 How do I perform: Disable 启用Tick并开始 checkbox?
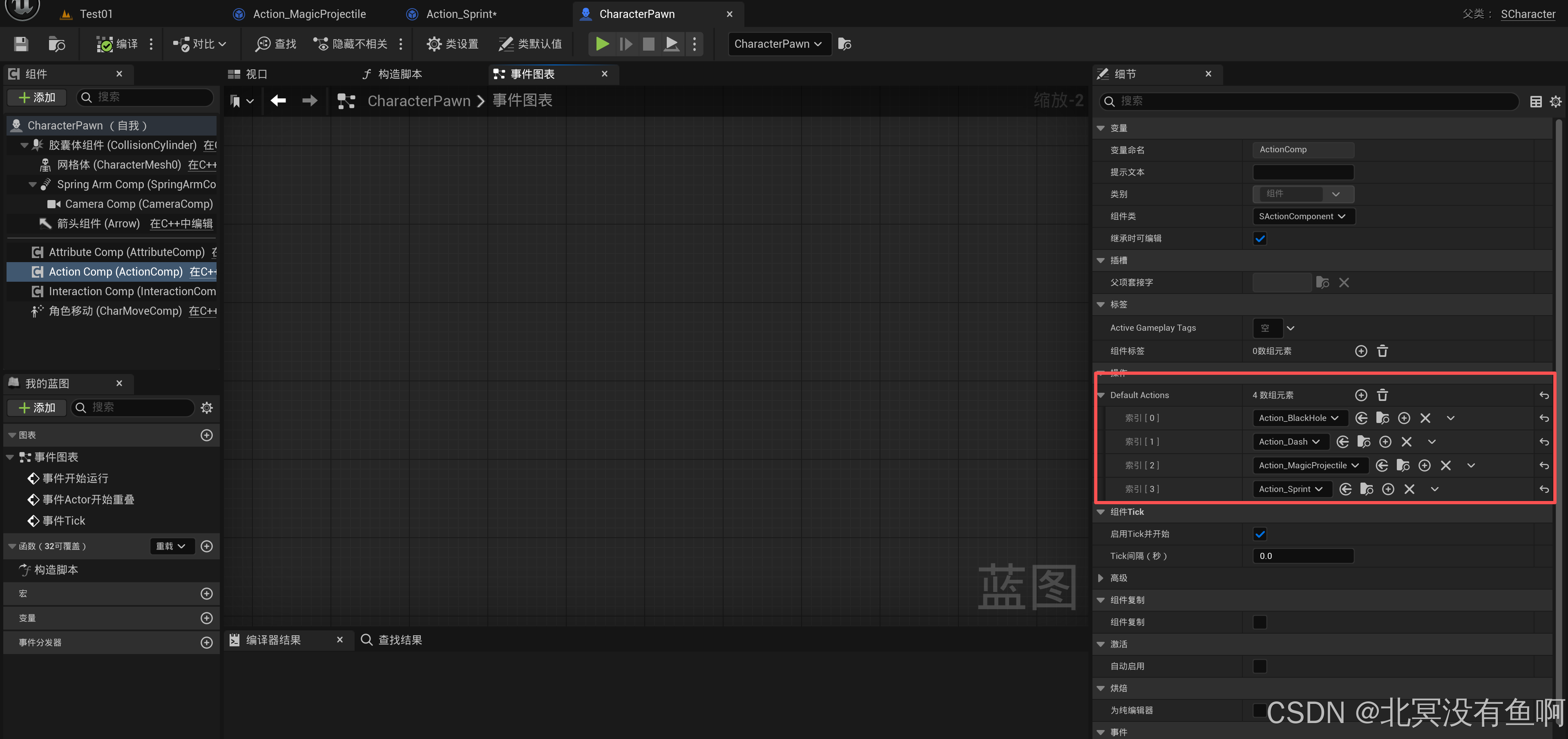tap(1260, 534)
